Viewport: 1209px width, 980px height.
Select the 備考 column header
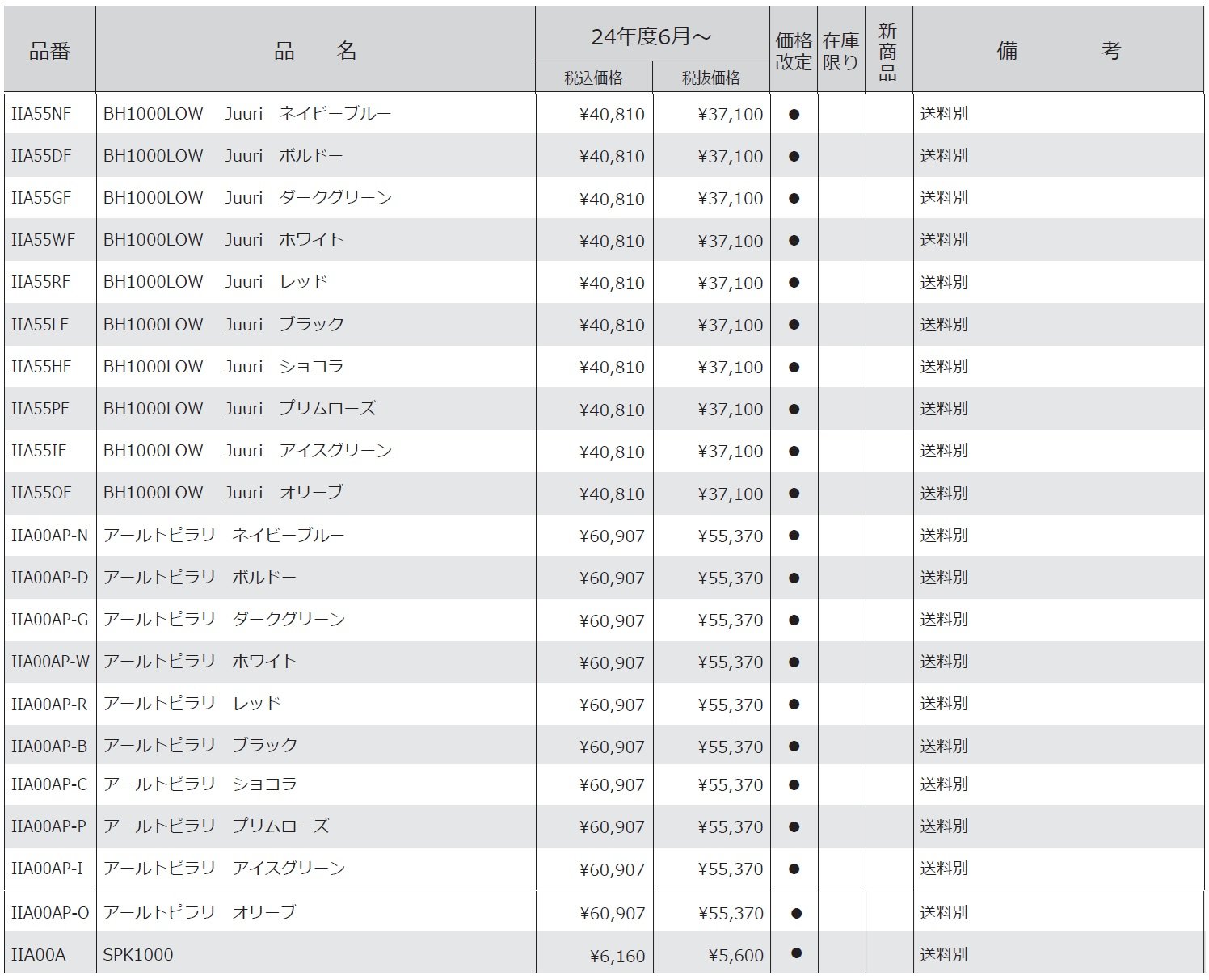coord(1058,51)
